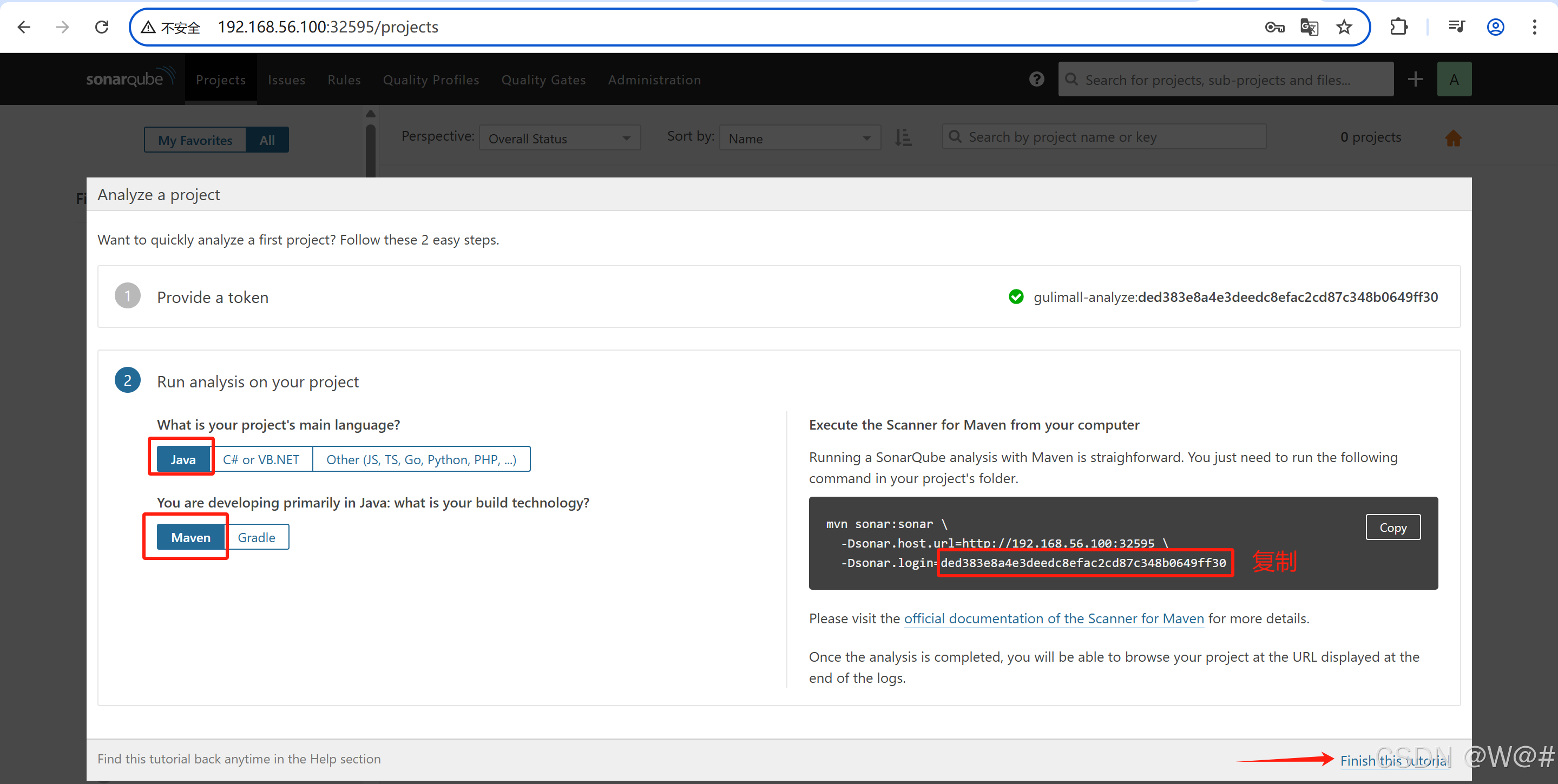Click 'Run analysis on your project' heading
Screen dimensions: 1558x784
(x=258, y=382)
